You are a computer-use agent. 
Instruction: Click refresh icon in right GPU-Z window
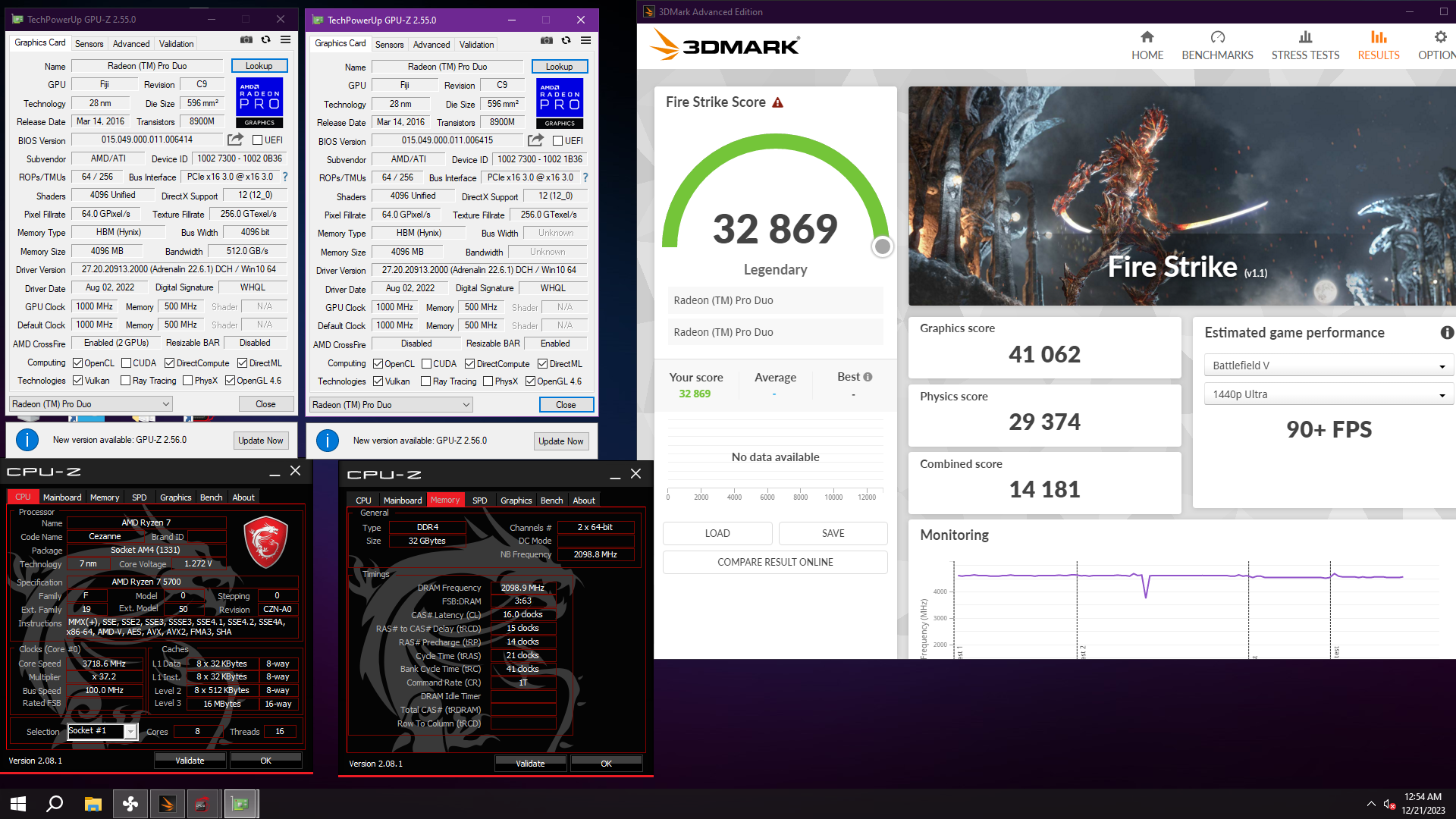point(566,40)
